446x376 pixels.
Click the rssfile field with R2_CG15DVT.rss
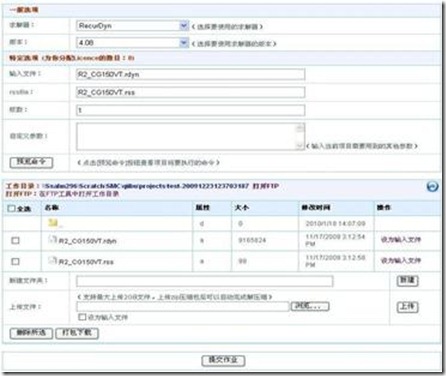pos(190,92)
